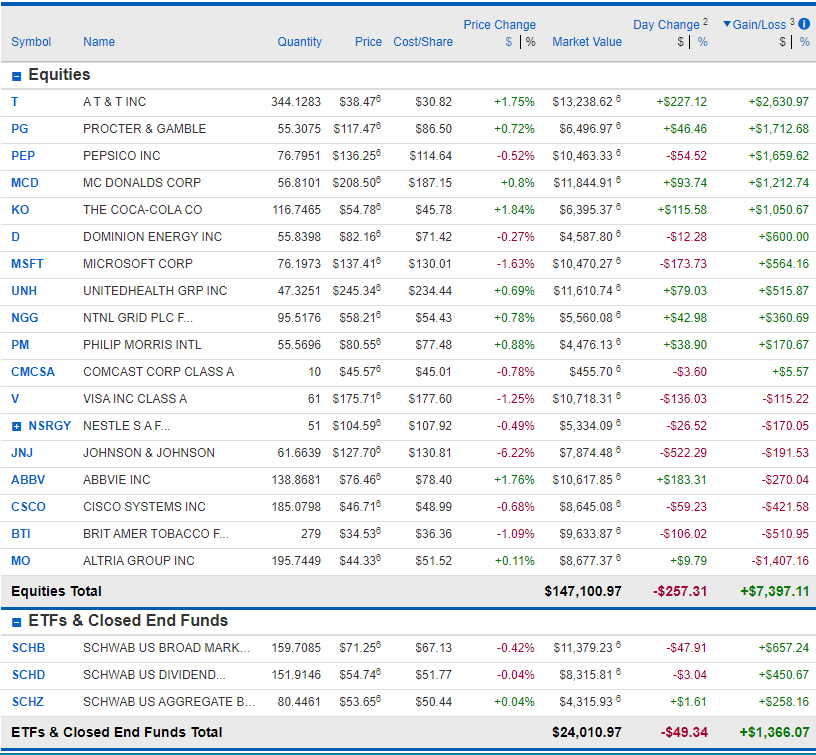The image size is (816, 755).
Task: Open the PG symbol link
Action: pyautogui.click(x=20, y=129)
